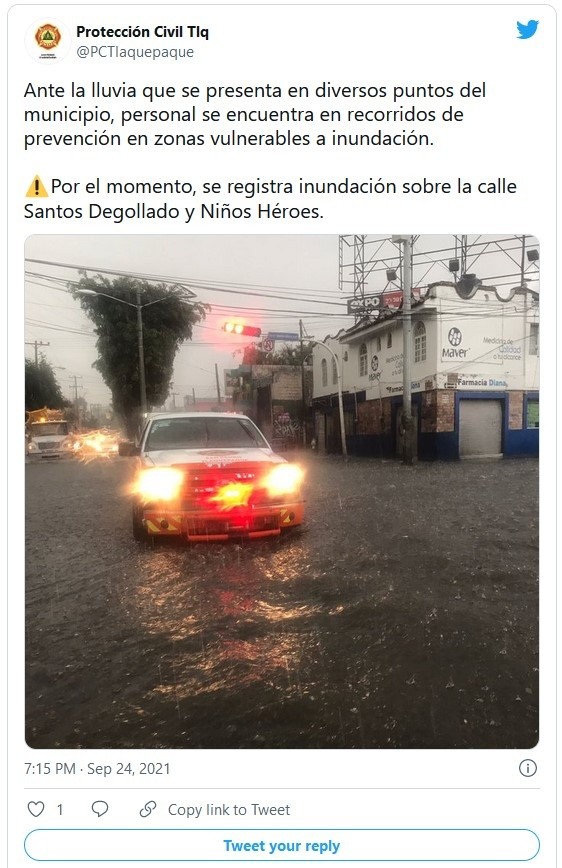Open the Protección Civil Tlq profile avatar

pyautogui.click(x=48, y=40)
